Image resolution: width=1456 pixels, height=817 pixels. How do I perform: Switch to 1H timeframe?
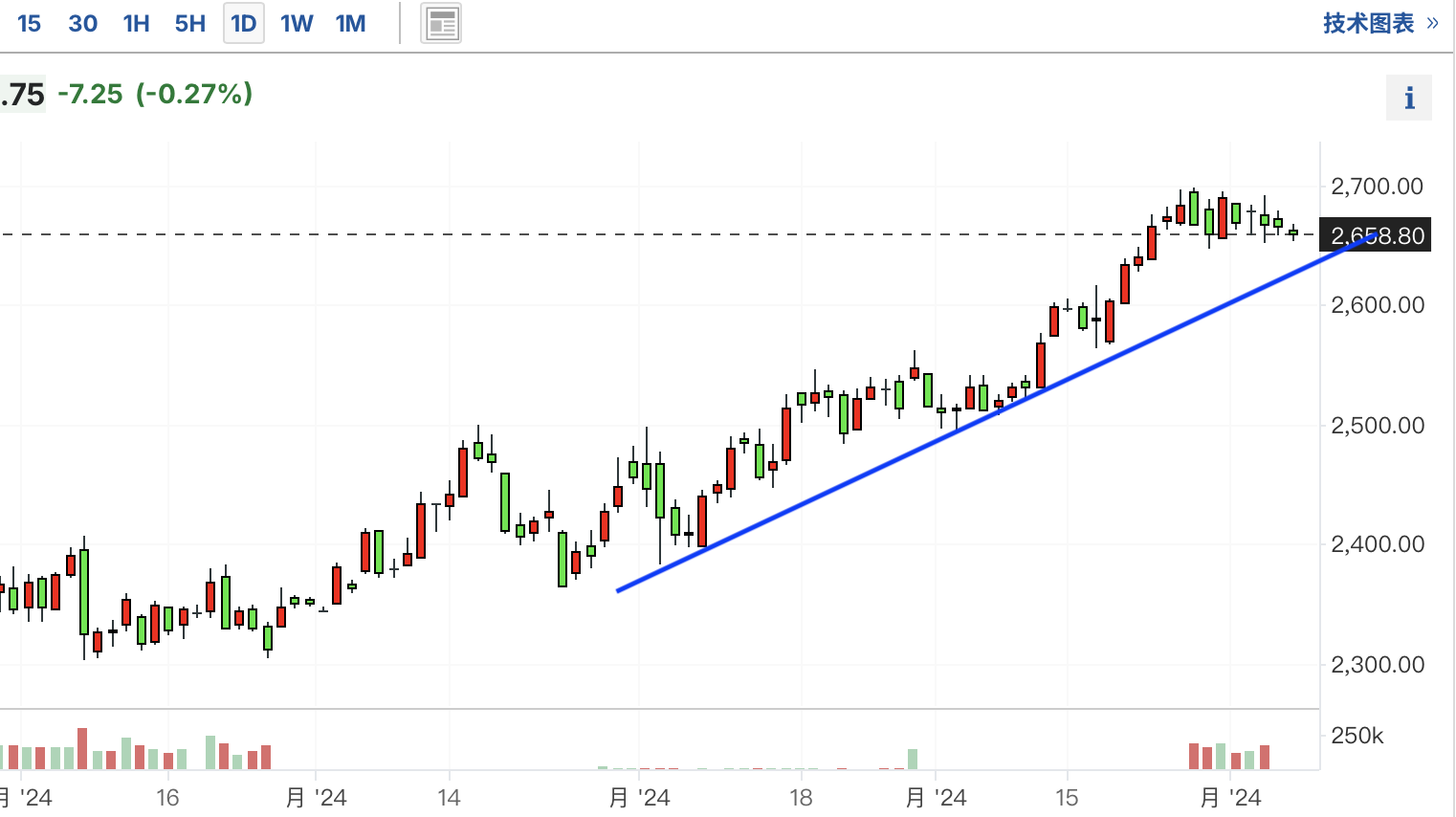tap(137, 23)
